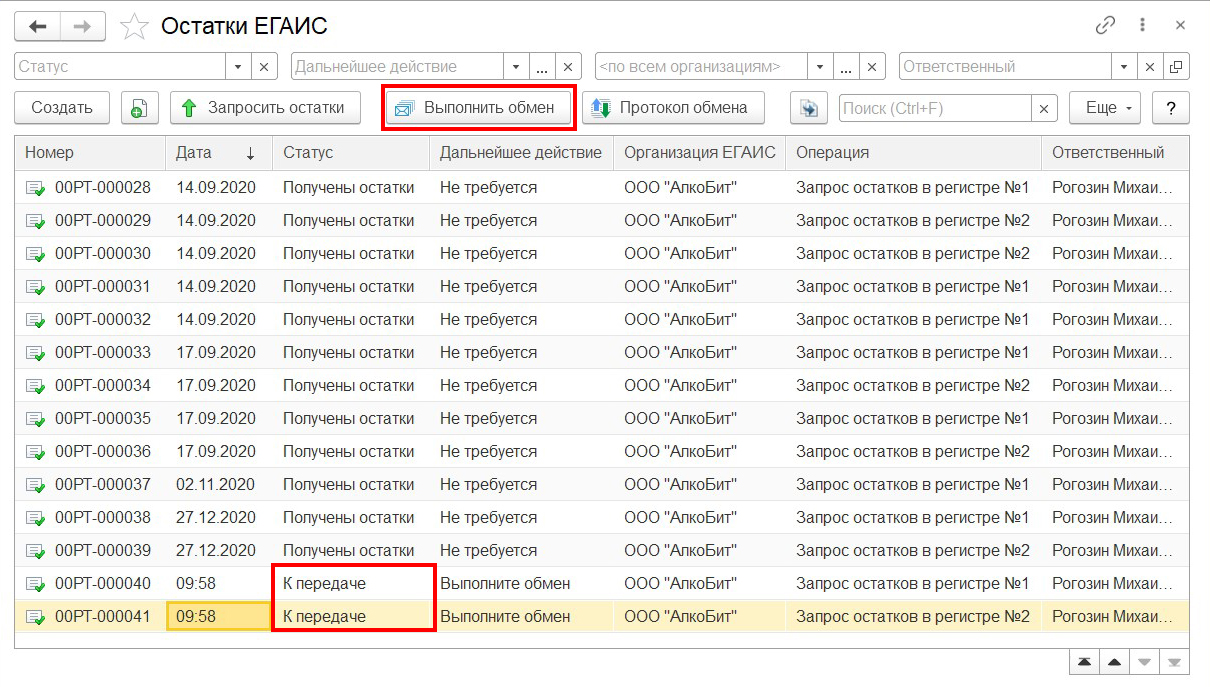
Task: Clear the Ответственный filter with its X
Action: coord(1151,67)
